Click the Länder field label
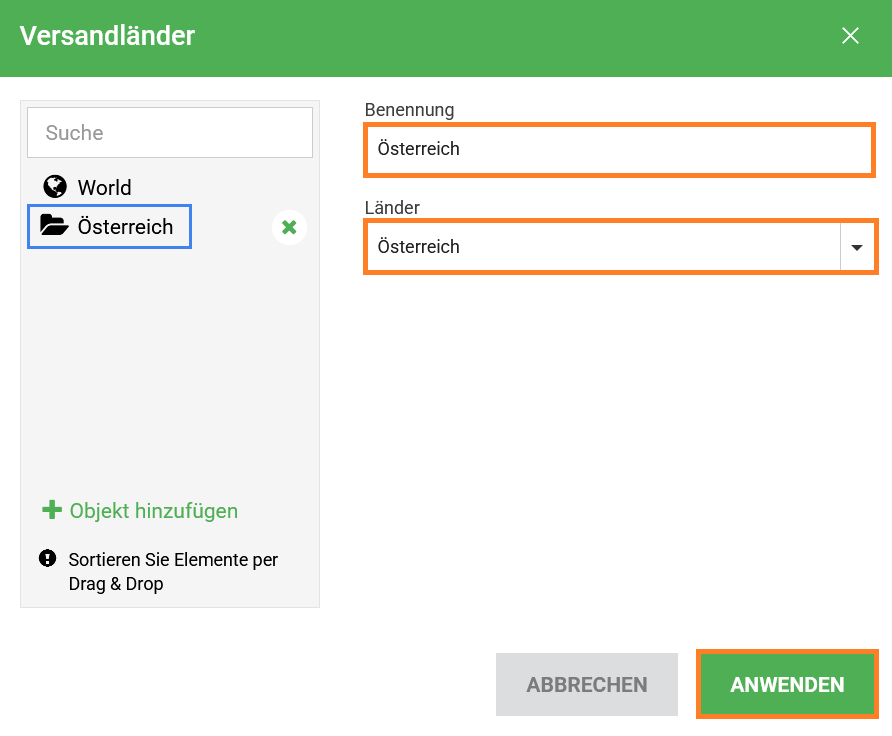892x736 pixels. pyautogui.click(x=392, y=208)
